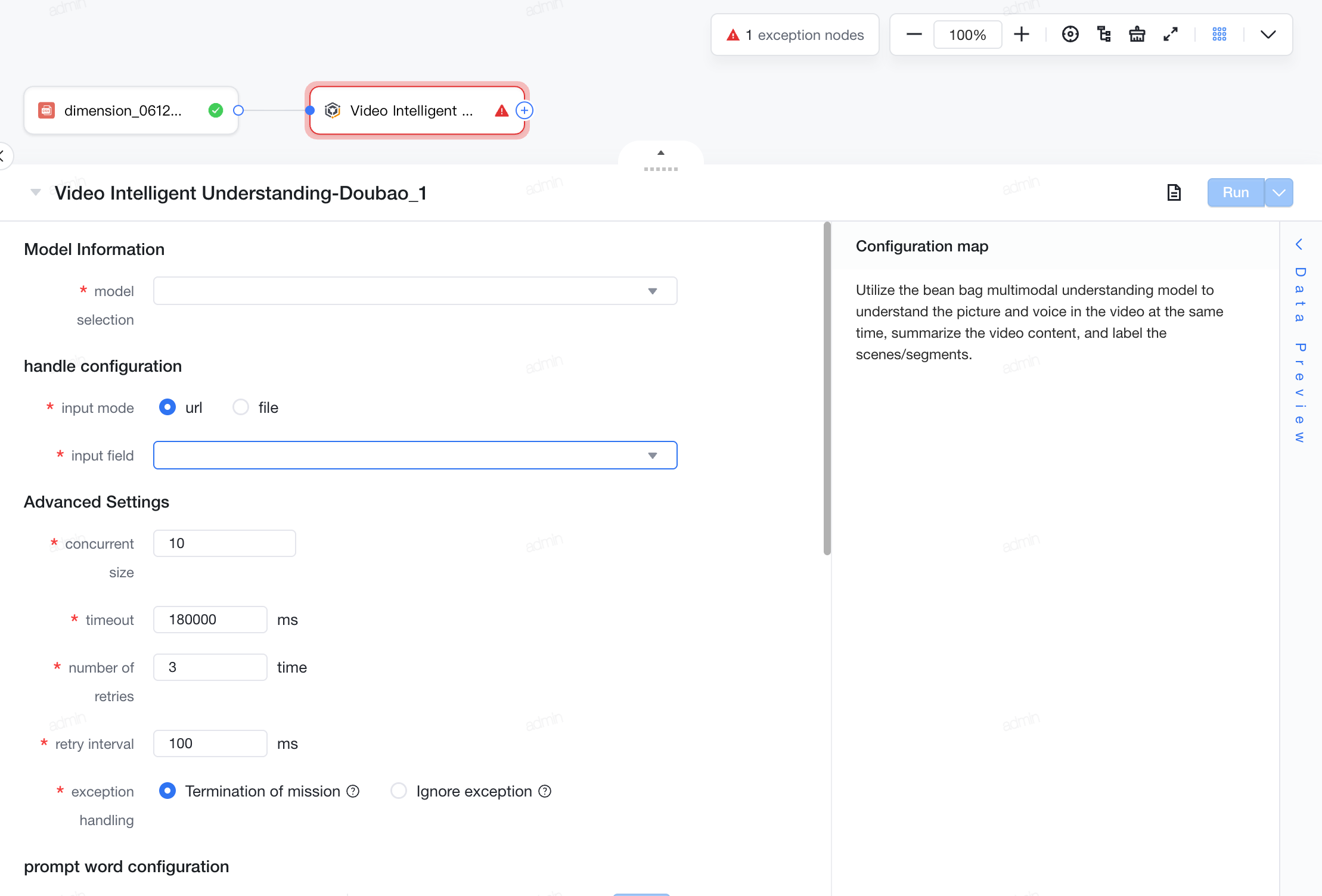
Task: Click the configuration panel vertical scrollbar
Action: (x=827, y=387)
